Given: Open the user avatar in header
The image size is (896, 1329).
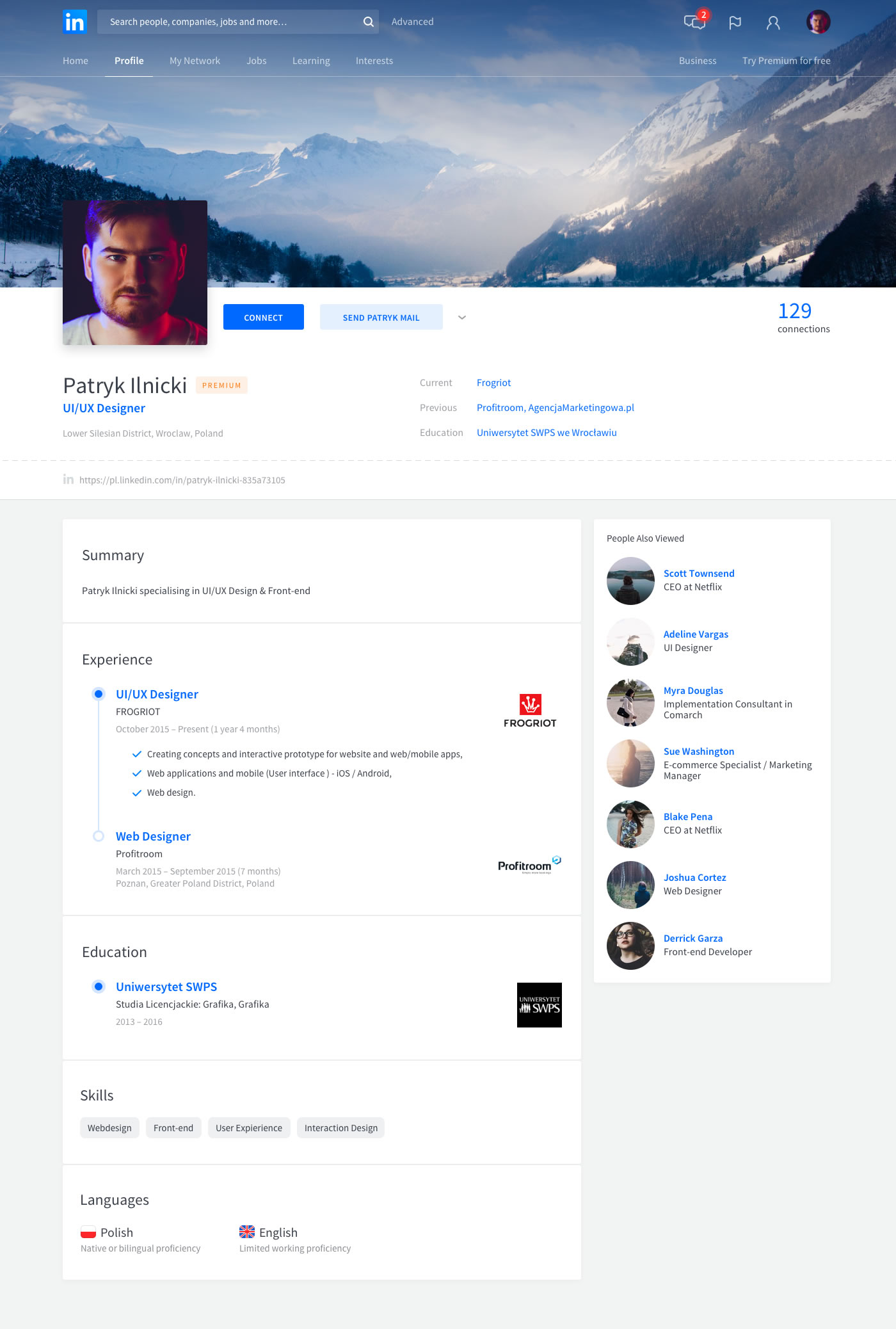Looking at the screenshot, I should pos(819,22).
